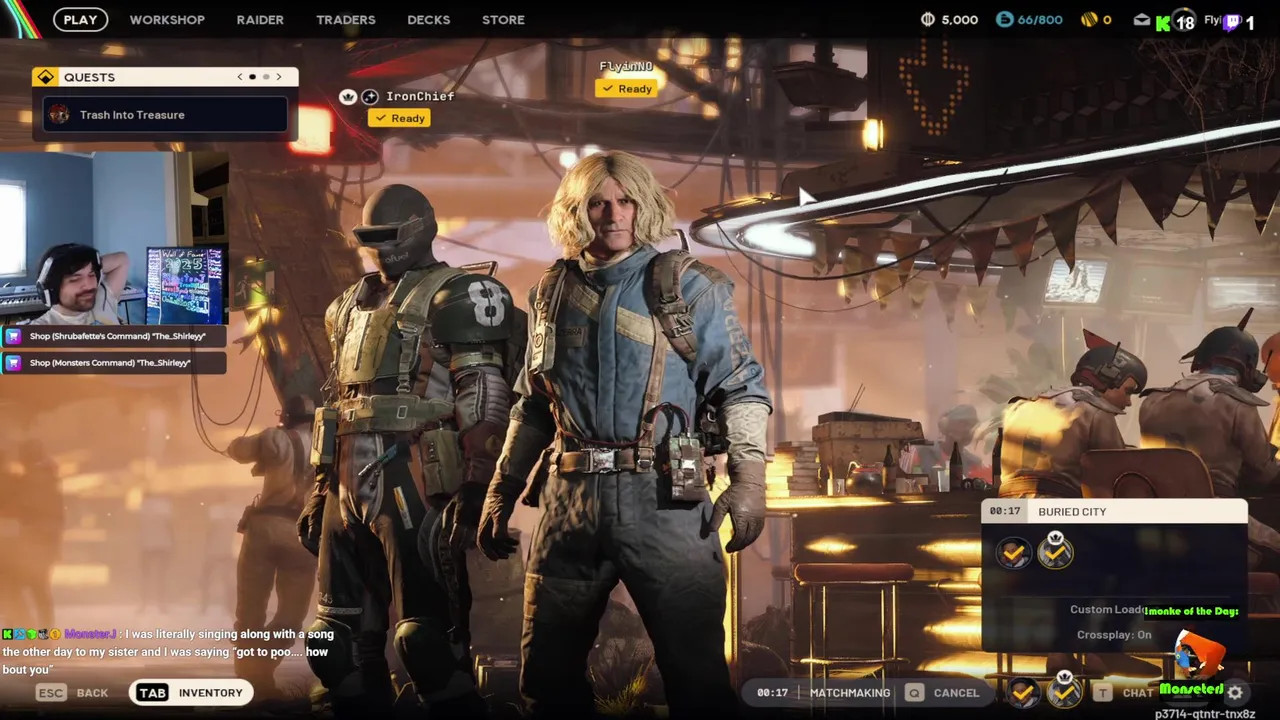Click crowned squad avatar in bottom bar
Image resolution: width=1280 pixels, height=720 pixels.
pyautogui.click(x=1065, y=690)
